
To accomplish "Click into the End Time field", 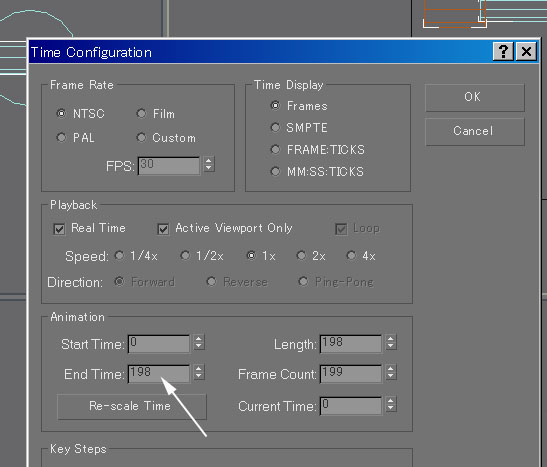I will pyautogui.click(x=159, y=374).
